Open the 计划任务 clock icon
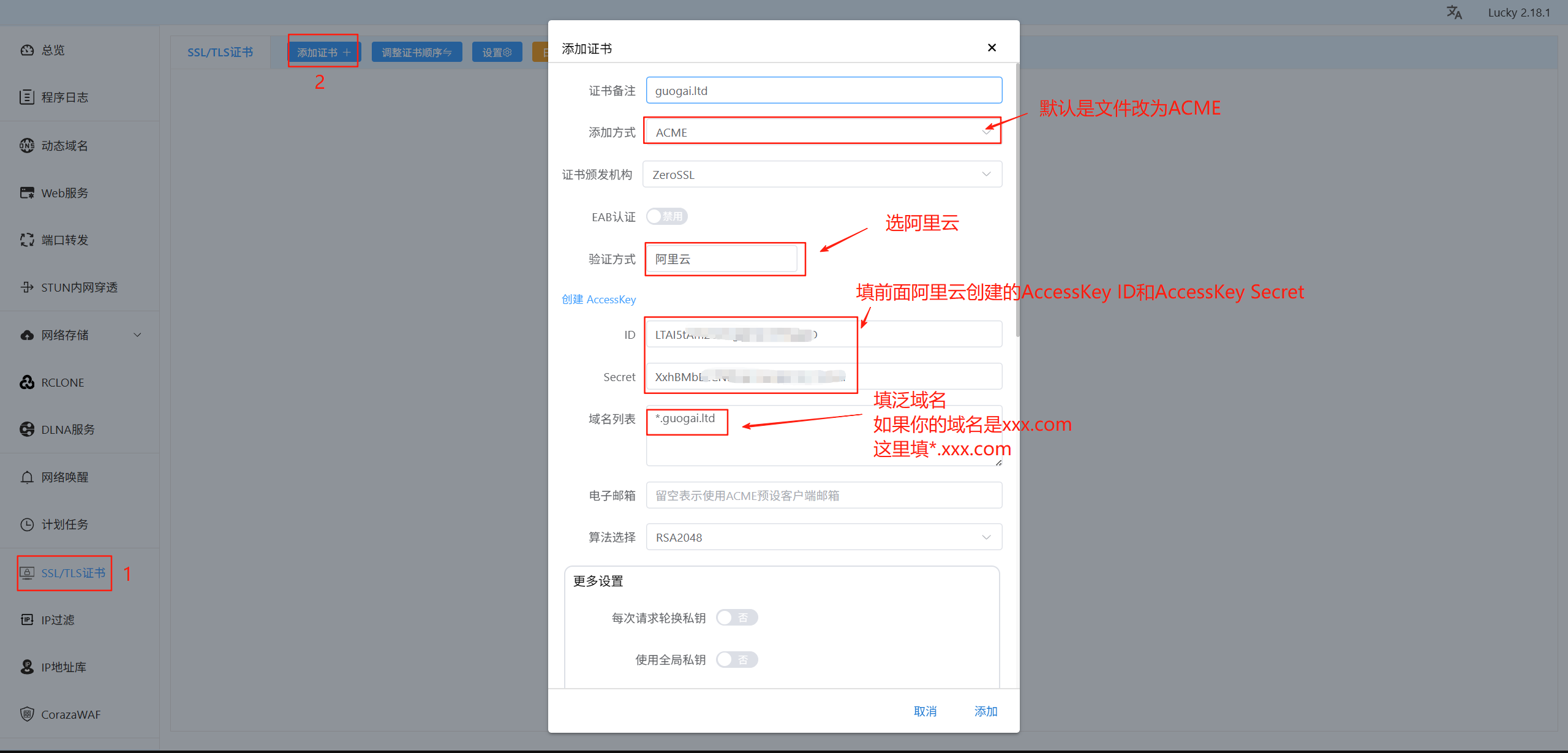 pos(27,524)
